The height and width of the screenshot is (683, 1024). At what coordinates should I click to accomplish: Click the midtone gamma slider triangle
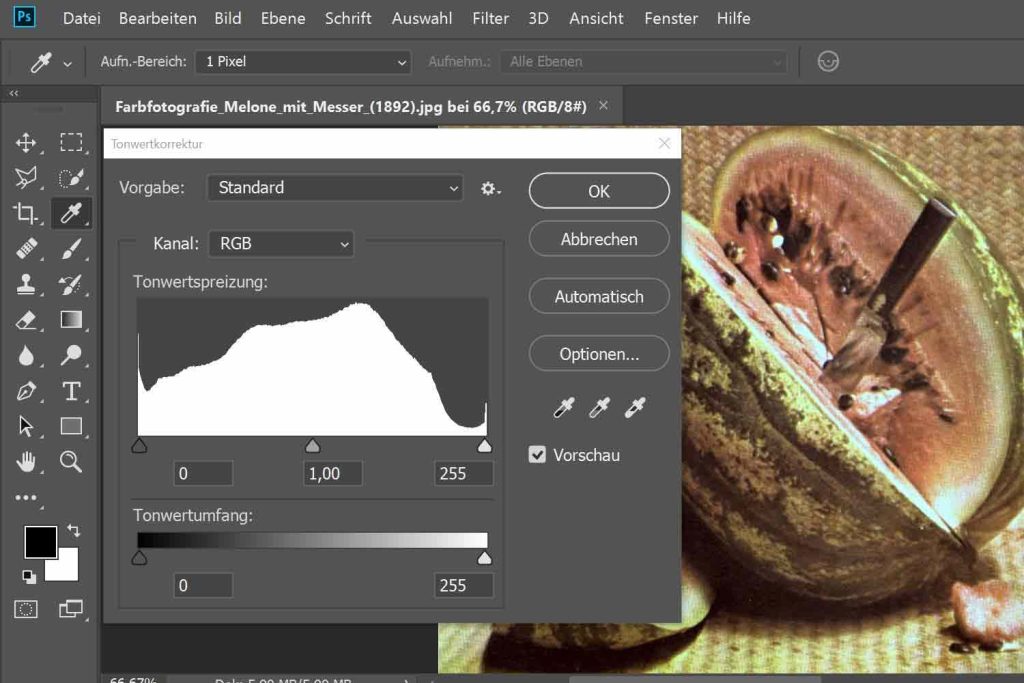[312, 446]
